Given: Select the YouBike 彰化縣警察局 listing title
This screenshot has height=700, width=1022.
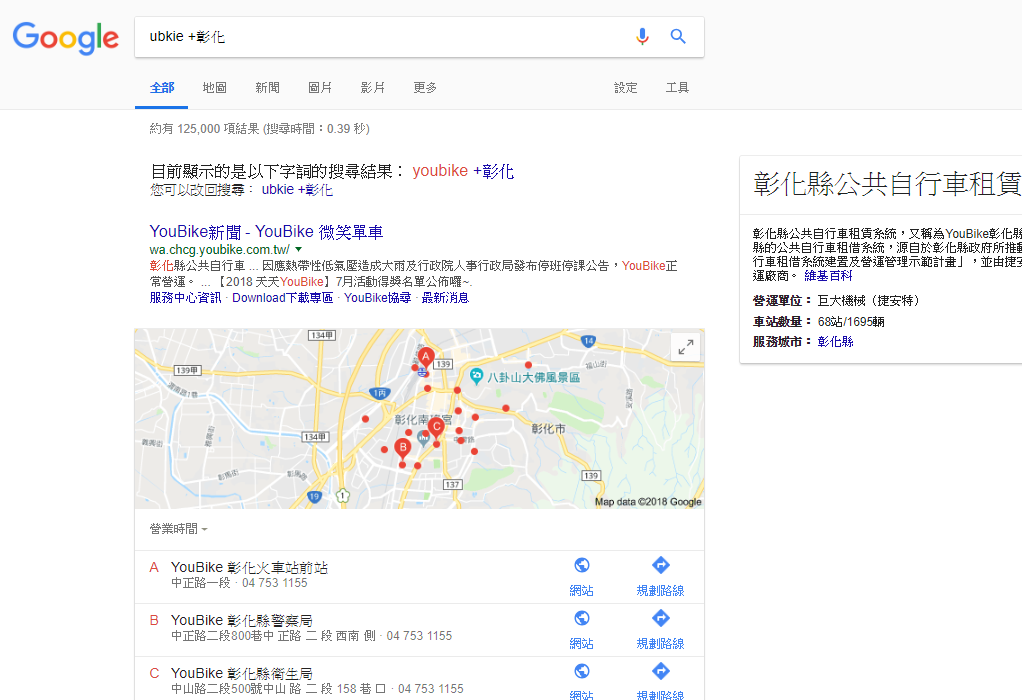Looking at the screenshot, I should click(x=241, y=620).
